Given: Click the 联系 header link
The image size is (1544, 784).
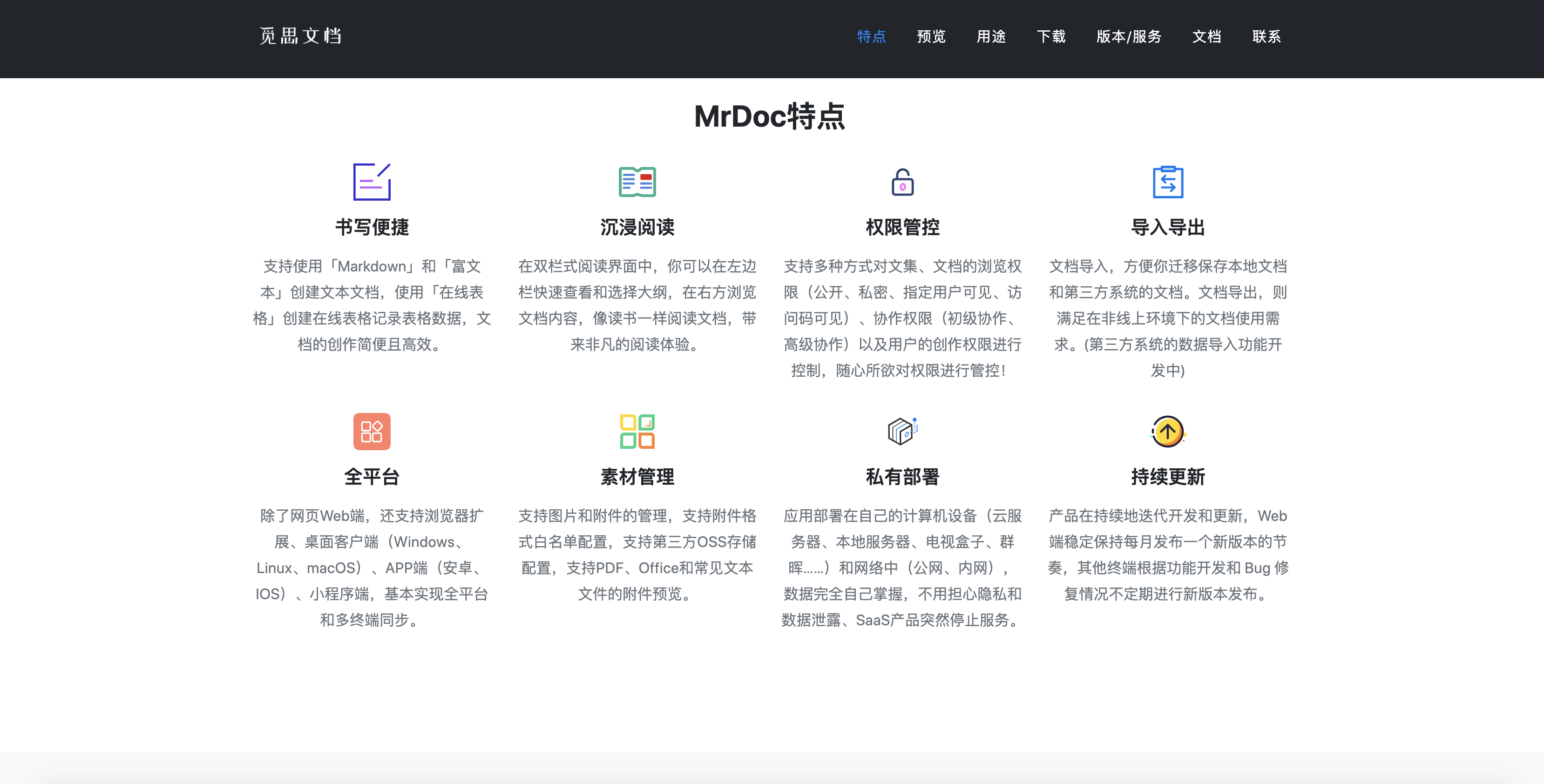Looking at the screenshot, I should [1266, 37].
